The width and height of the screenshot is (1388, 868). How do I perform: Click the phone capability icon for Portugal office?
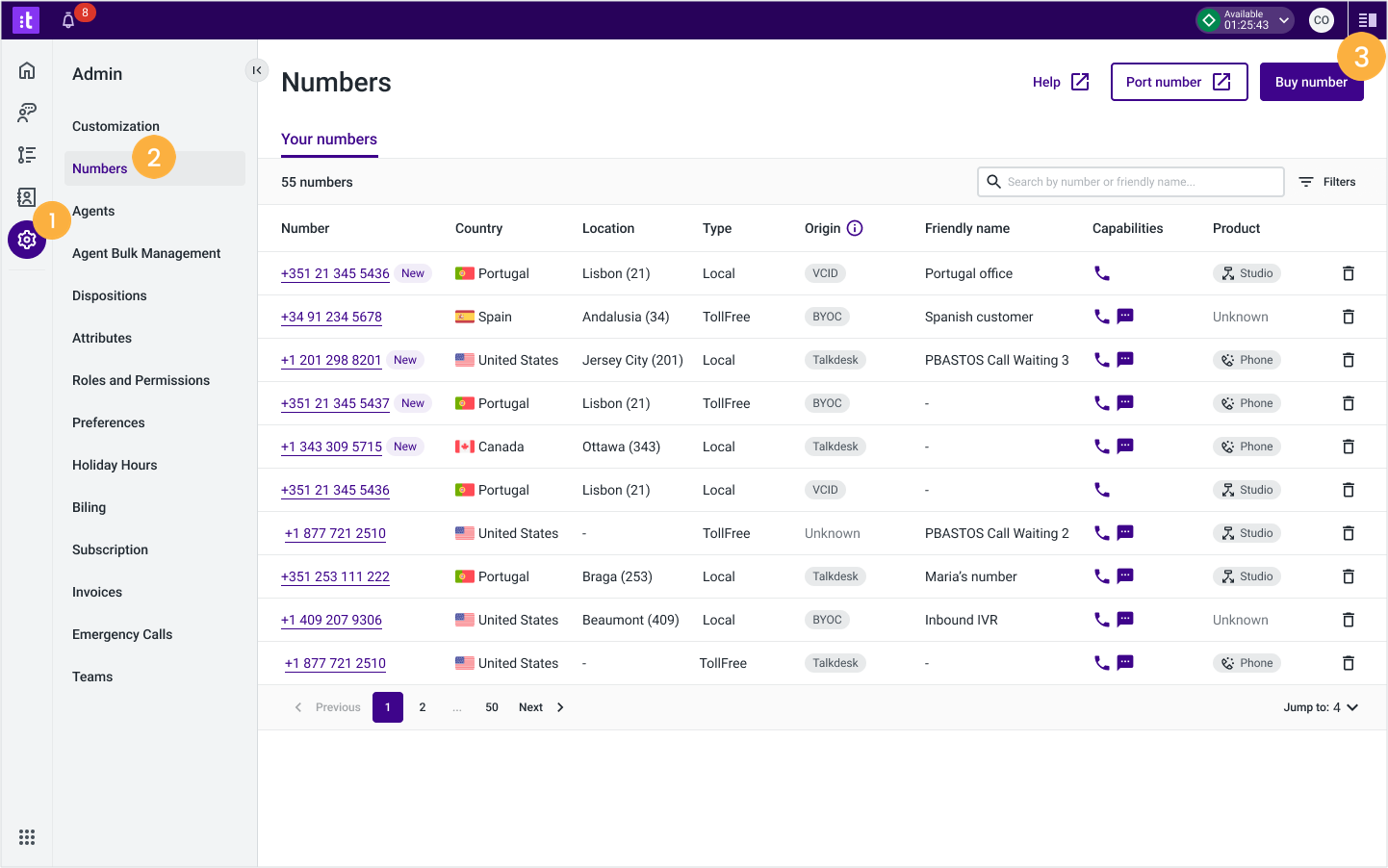tap(1102, 272)
